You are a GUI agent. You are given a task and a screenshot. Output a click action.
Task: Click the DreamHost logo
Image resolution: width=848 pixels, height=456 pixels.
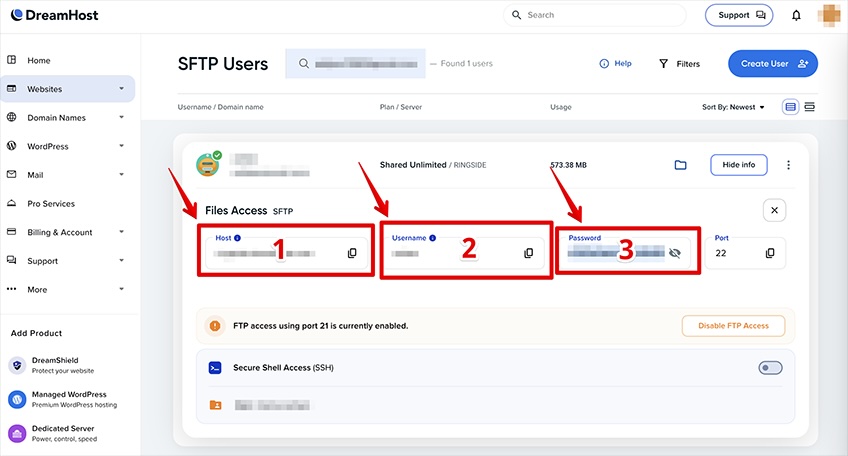pos(55,15)
